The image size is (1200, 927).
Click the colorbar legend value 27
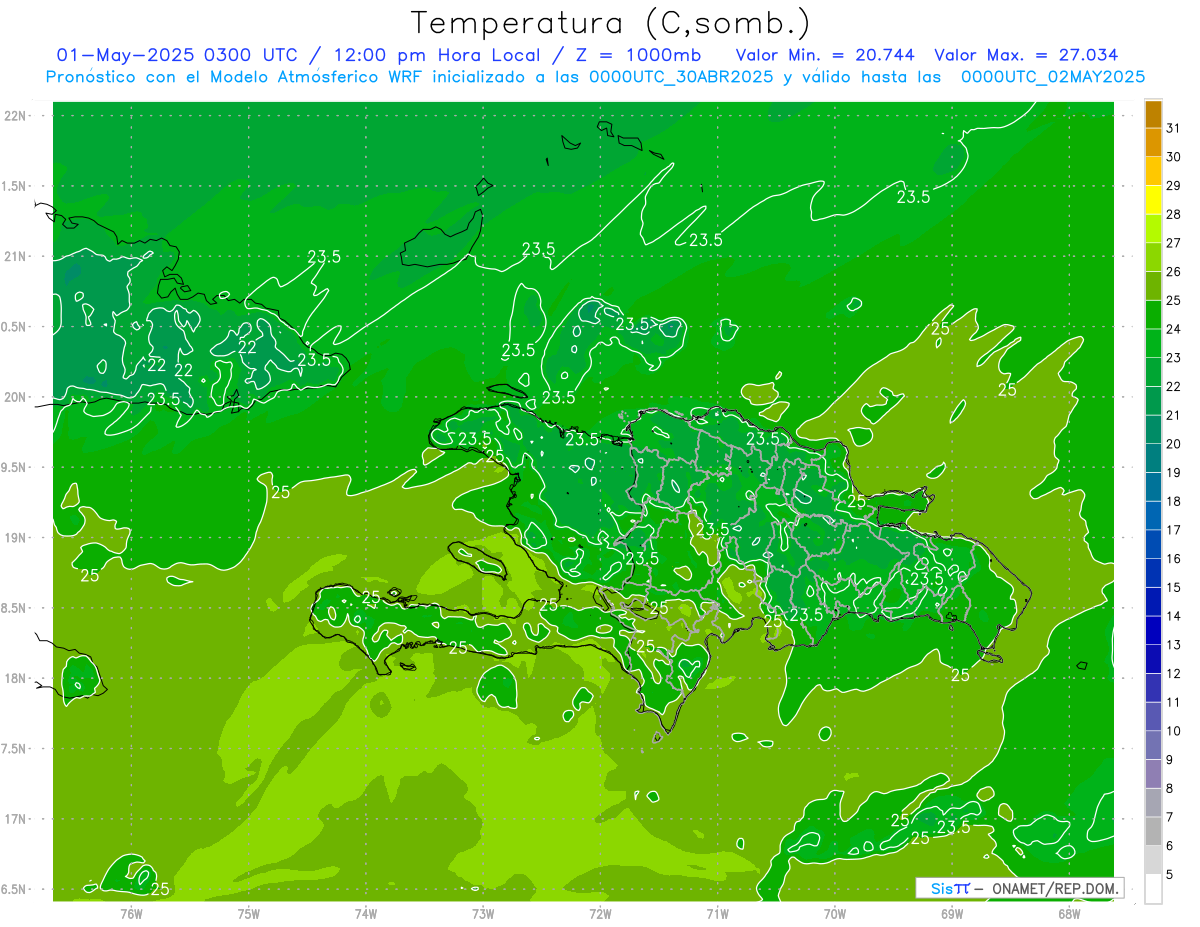[x=1174, y=243]
